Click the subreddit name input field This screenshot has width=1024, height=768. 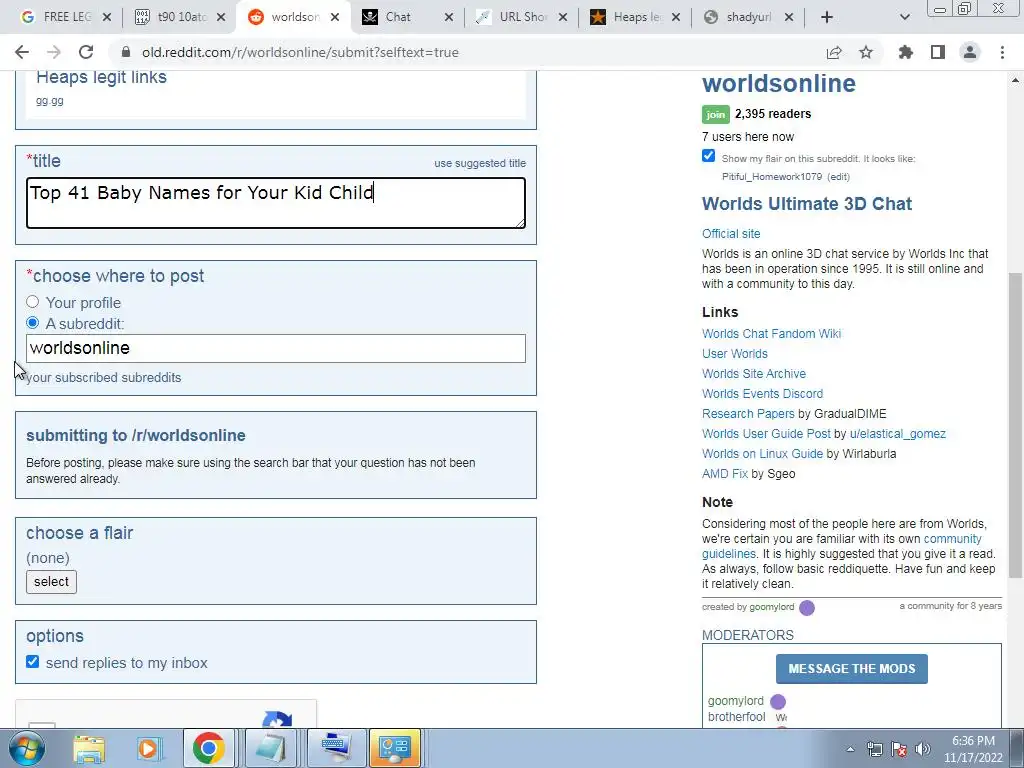coord(276,348)
